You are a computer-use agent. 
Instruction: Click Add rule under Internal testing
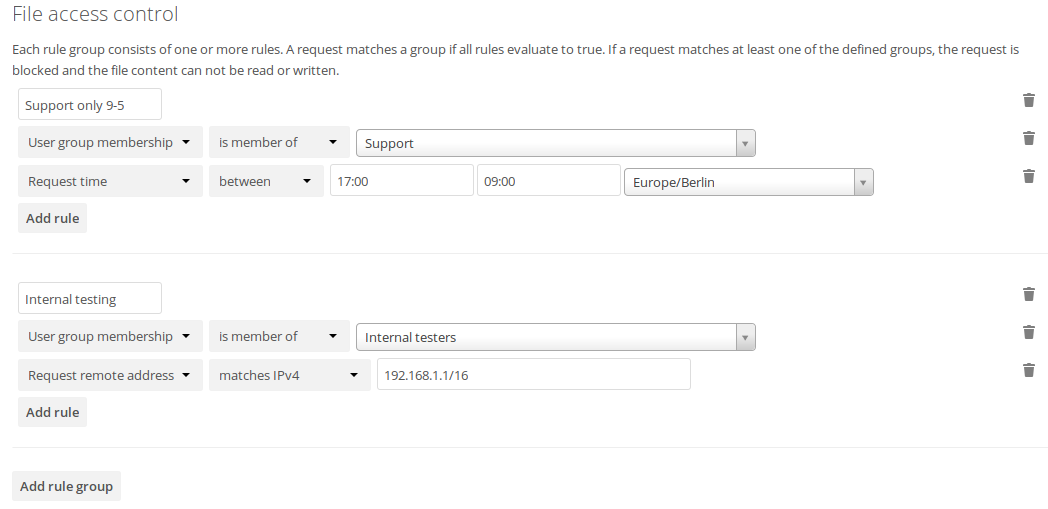pos(52,412)
